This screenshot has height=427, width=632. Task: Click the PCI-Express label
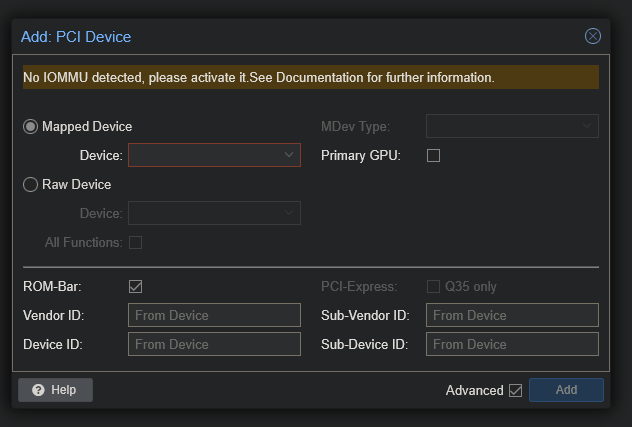359,287
